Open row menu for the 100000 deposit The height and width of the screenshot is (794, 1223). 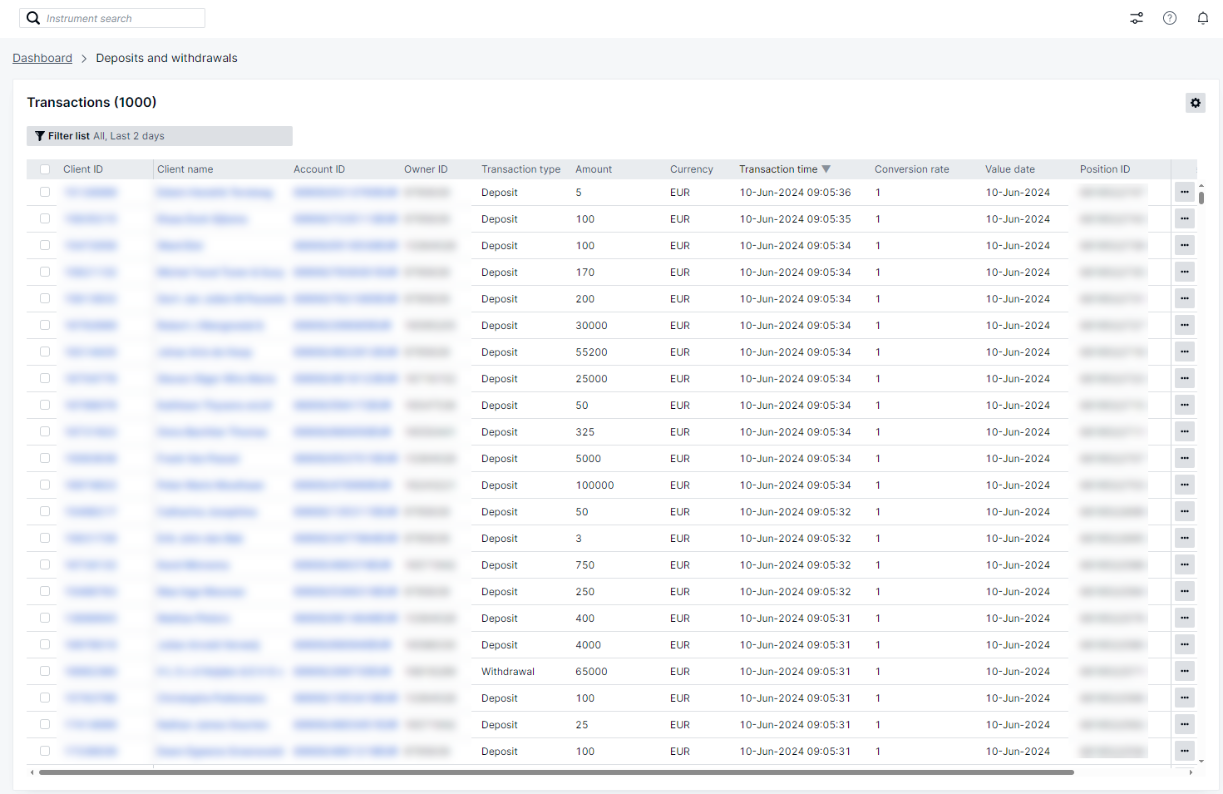(x=1184, y=485)
